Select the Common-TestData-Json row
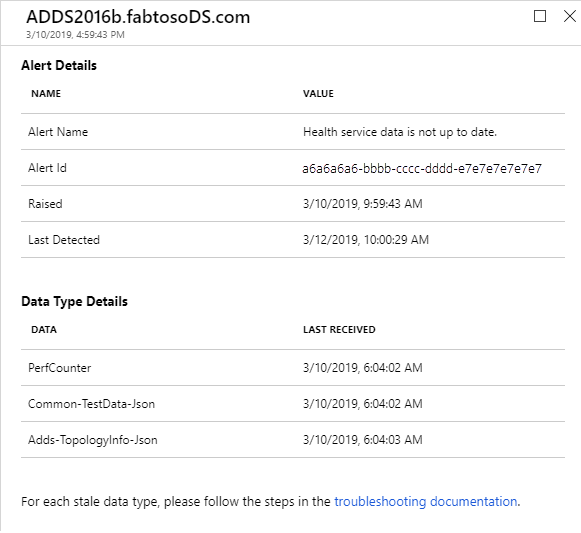 (x=293, y=404)
